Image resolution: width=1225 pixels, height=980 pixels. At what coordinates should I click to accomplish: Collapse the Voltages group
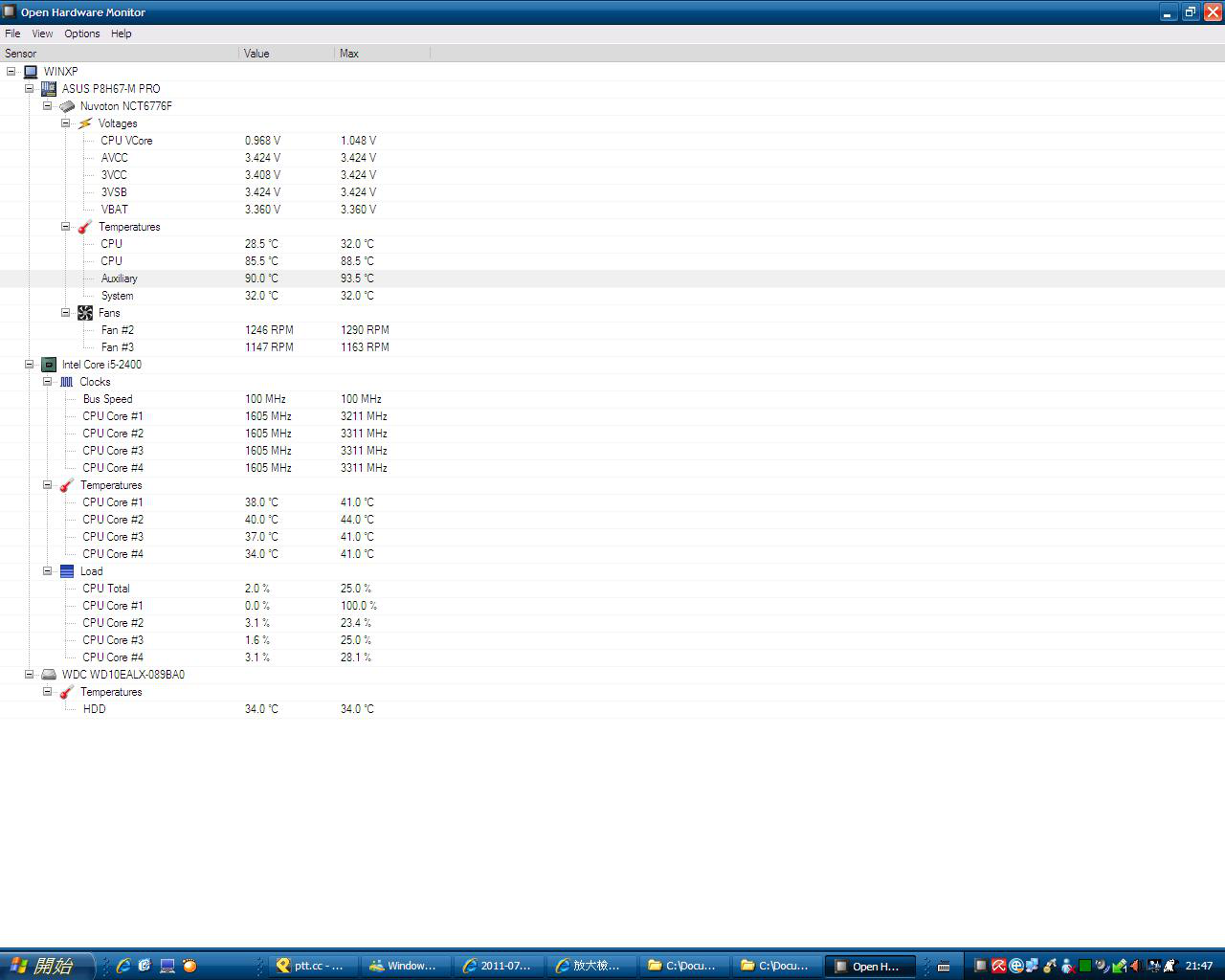point(66,123)
